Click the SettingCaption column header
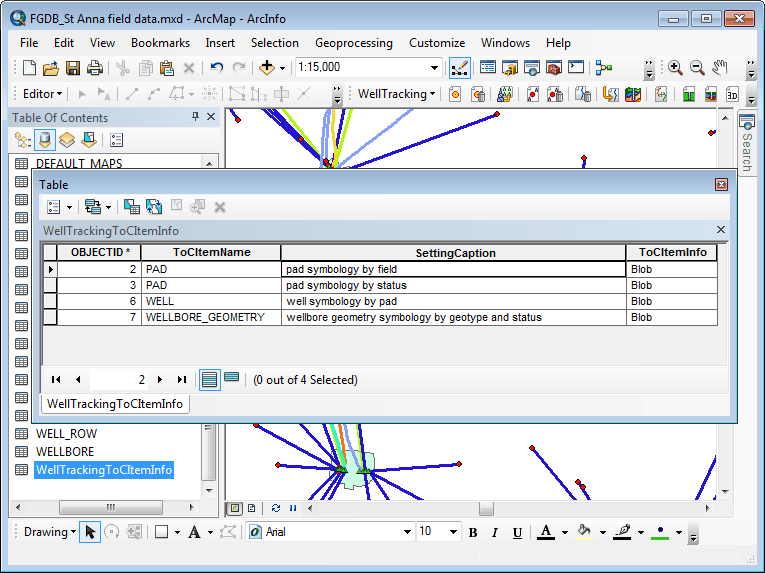This screenshot has height=573, width=765. [454, 253]
